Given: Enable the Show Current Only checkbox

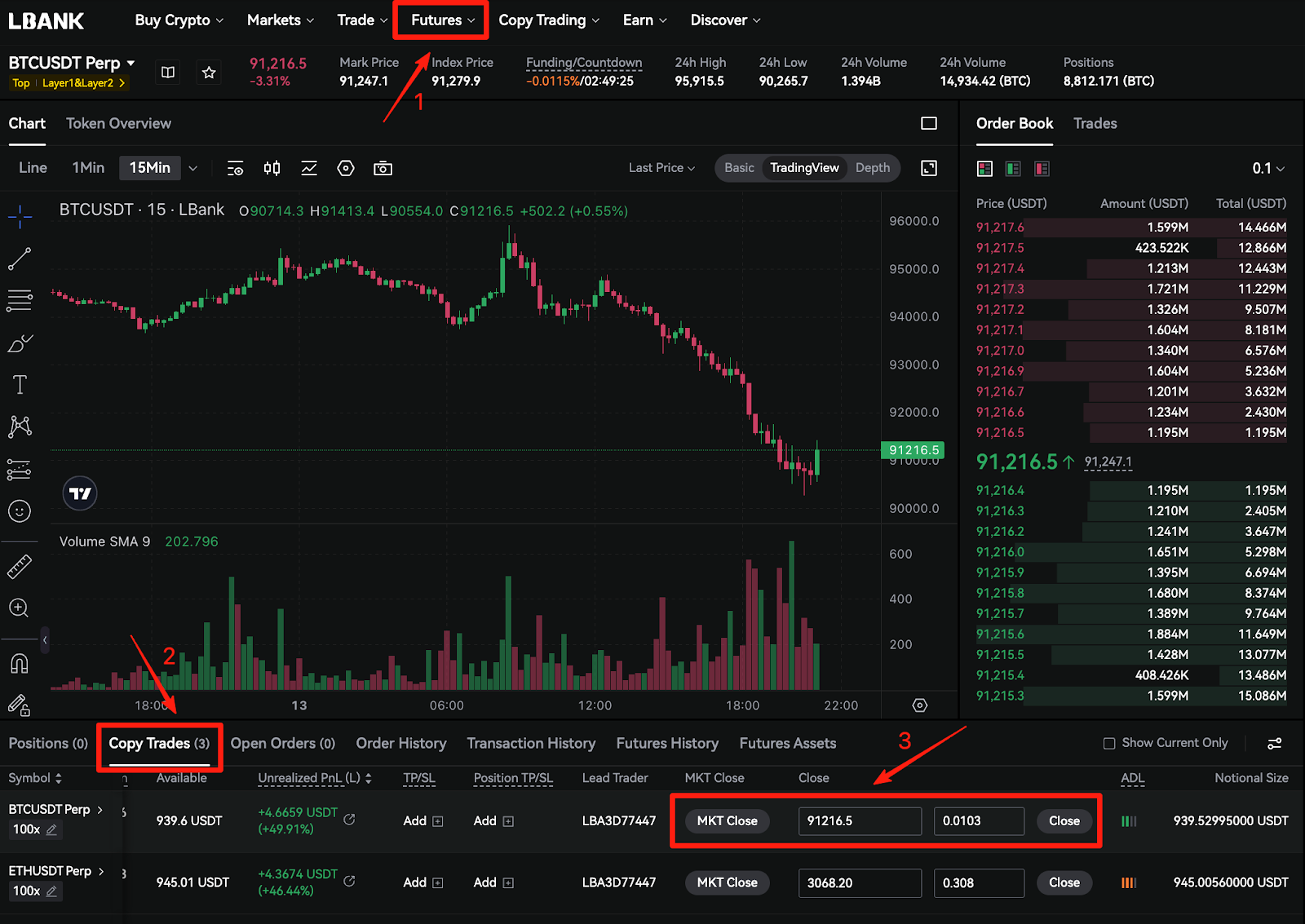Looking at the screenshot, I should coord(1109,743).
